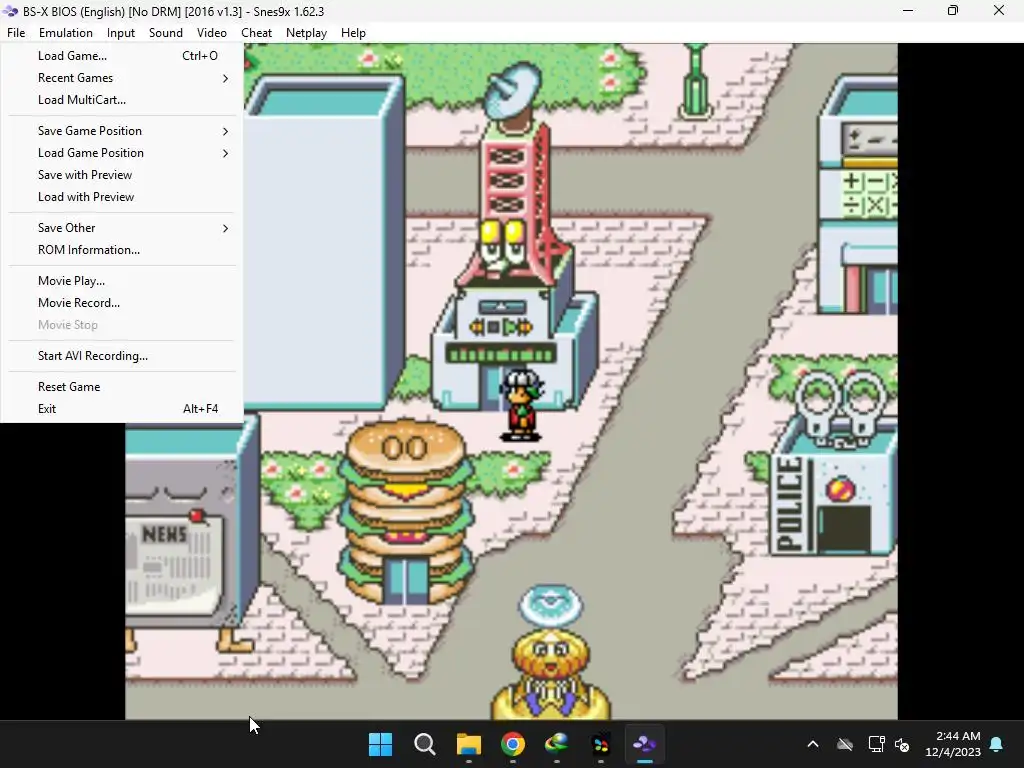This screenshot has width=1024, height=768.
Task: Open the notification bell icon
Action: coord(997,744)
